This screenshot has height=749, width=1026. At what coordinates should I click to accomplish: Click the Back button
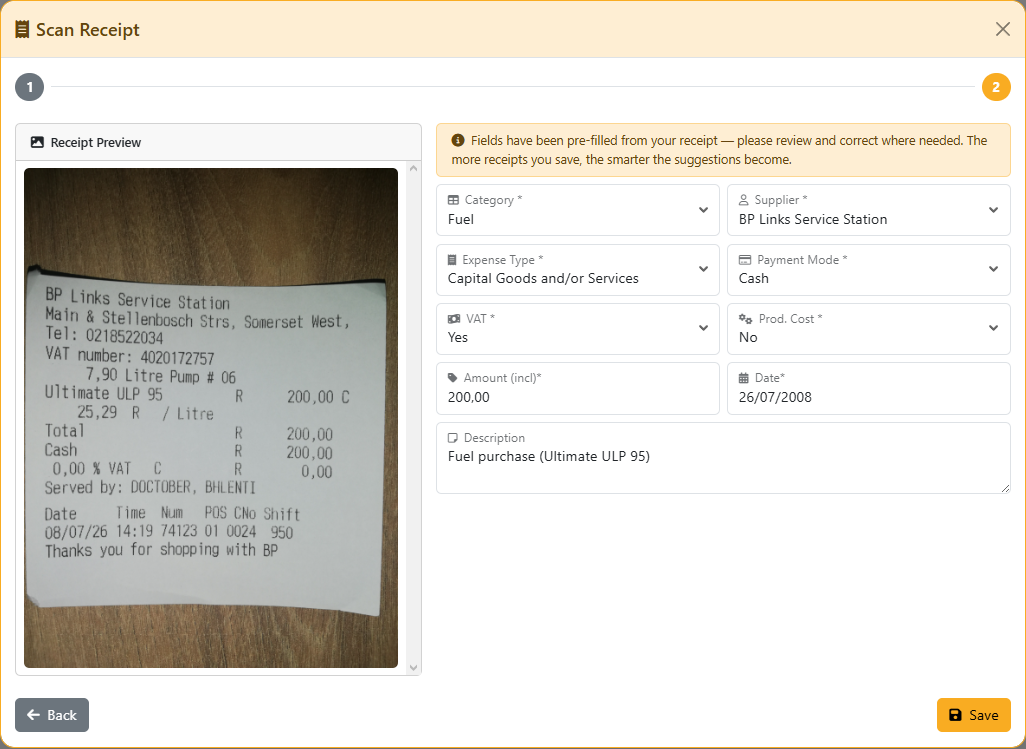click(52, 715)
